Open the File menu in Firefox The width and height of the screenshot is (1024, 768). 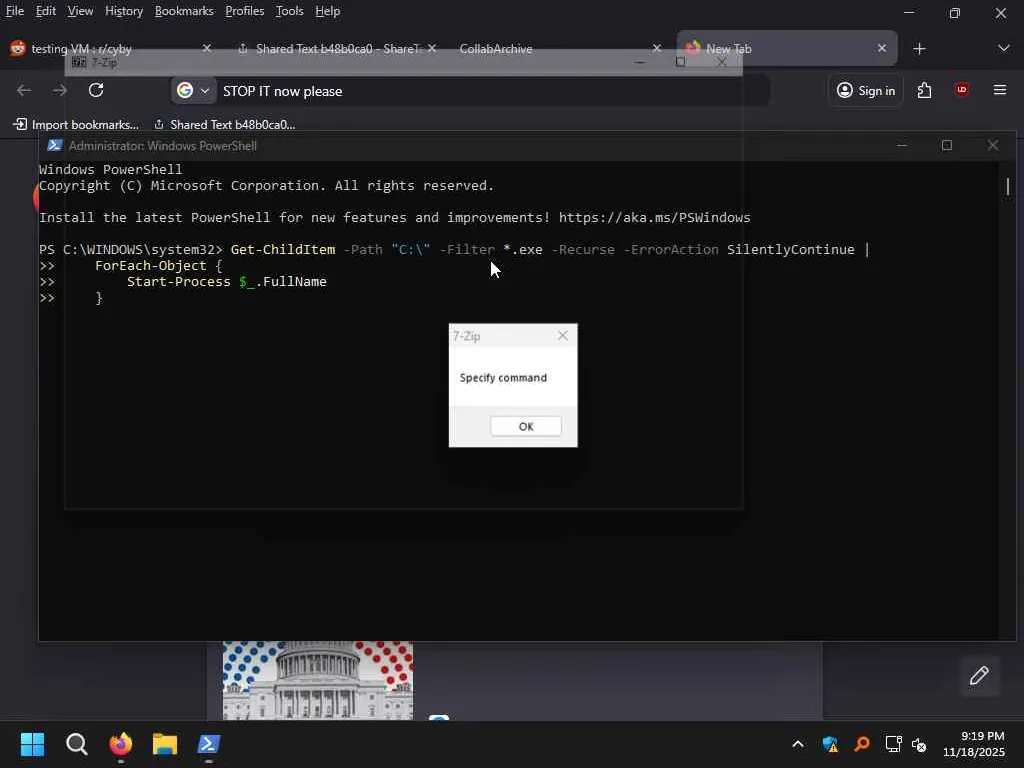point(14,11)
